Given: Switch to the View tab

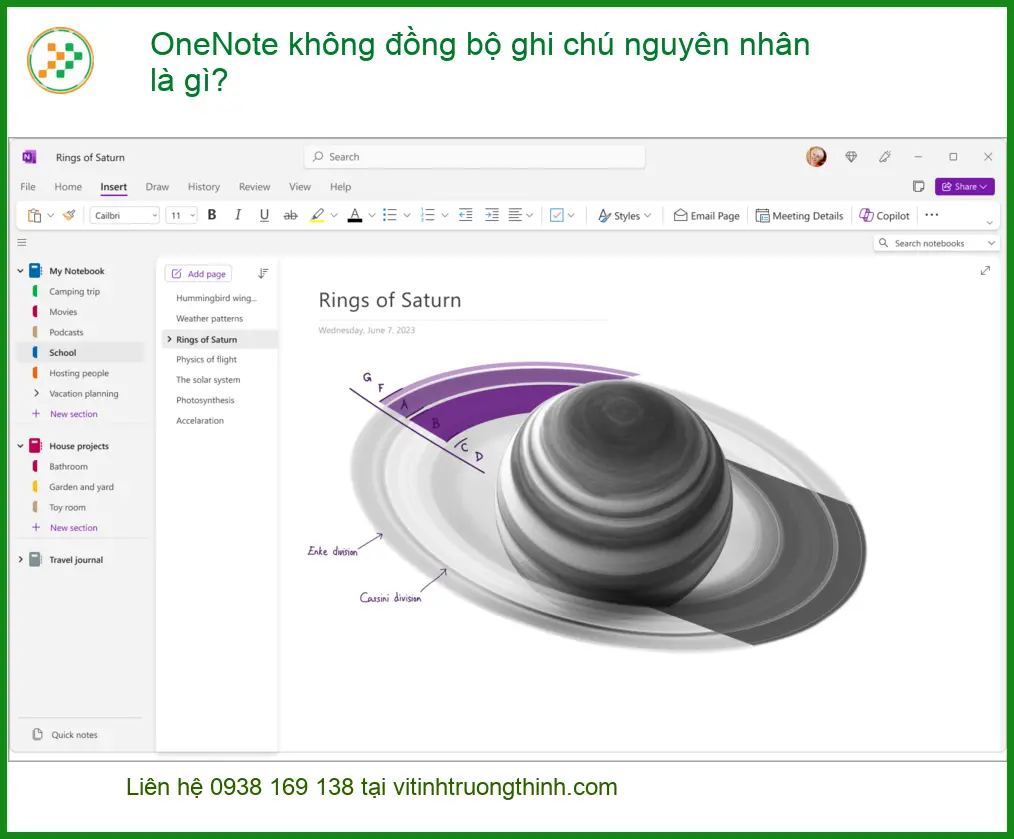Looking at the screenshot, I should [x=299, y=186].
